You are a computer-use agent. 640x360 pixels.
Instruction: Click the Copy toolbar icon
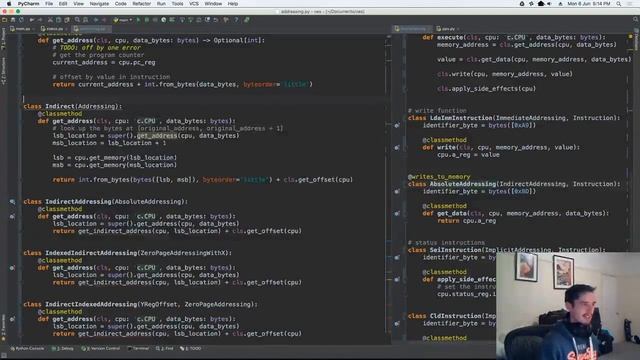(x=58, y=20)
